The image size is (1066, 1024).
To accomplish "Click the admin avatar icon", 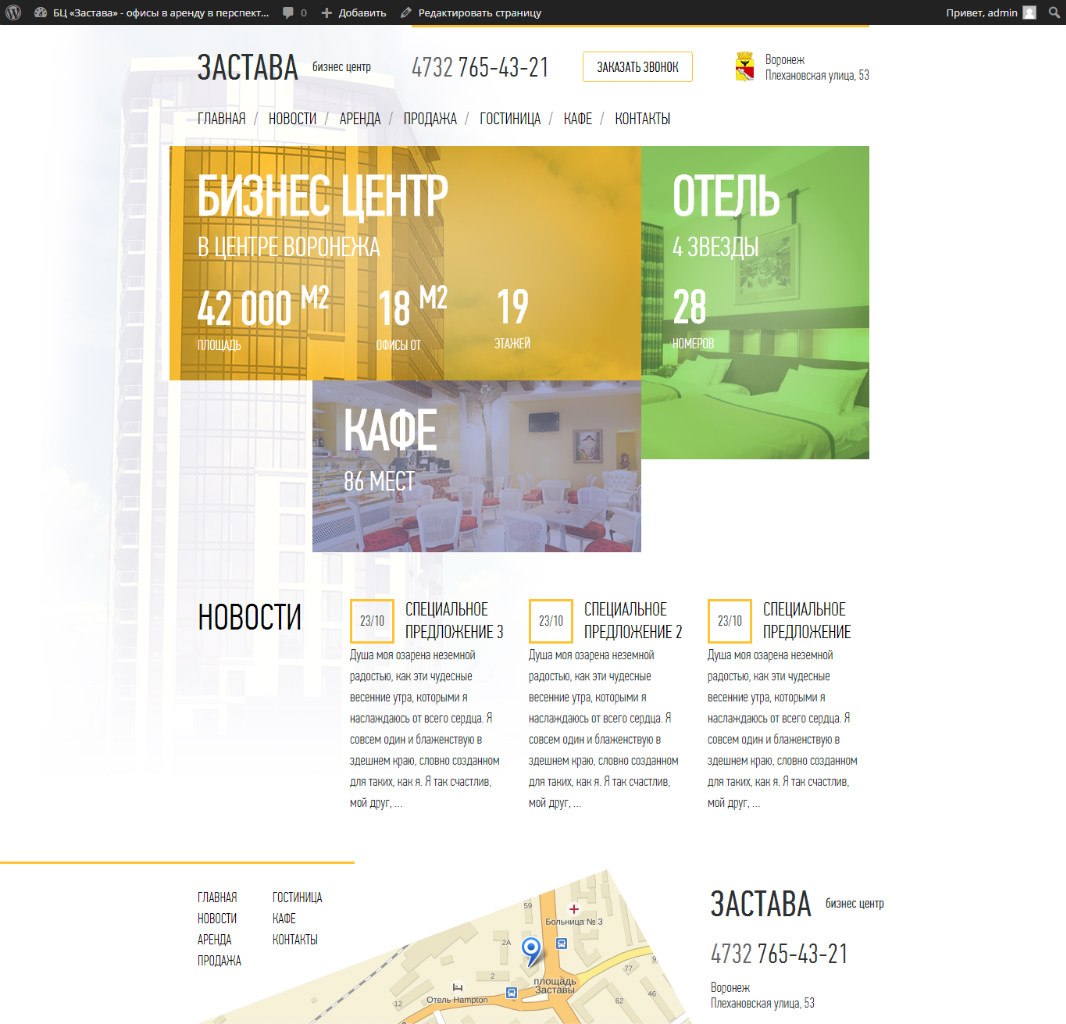I will pos(1029,12).
